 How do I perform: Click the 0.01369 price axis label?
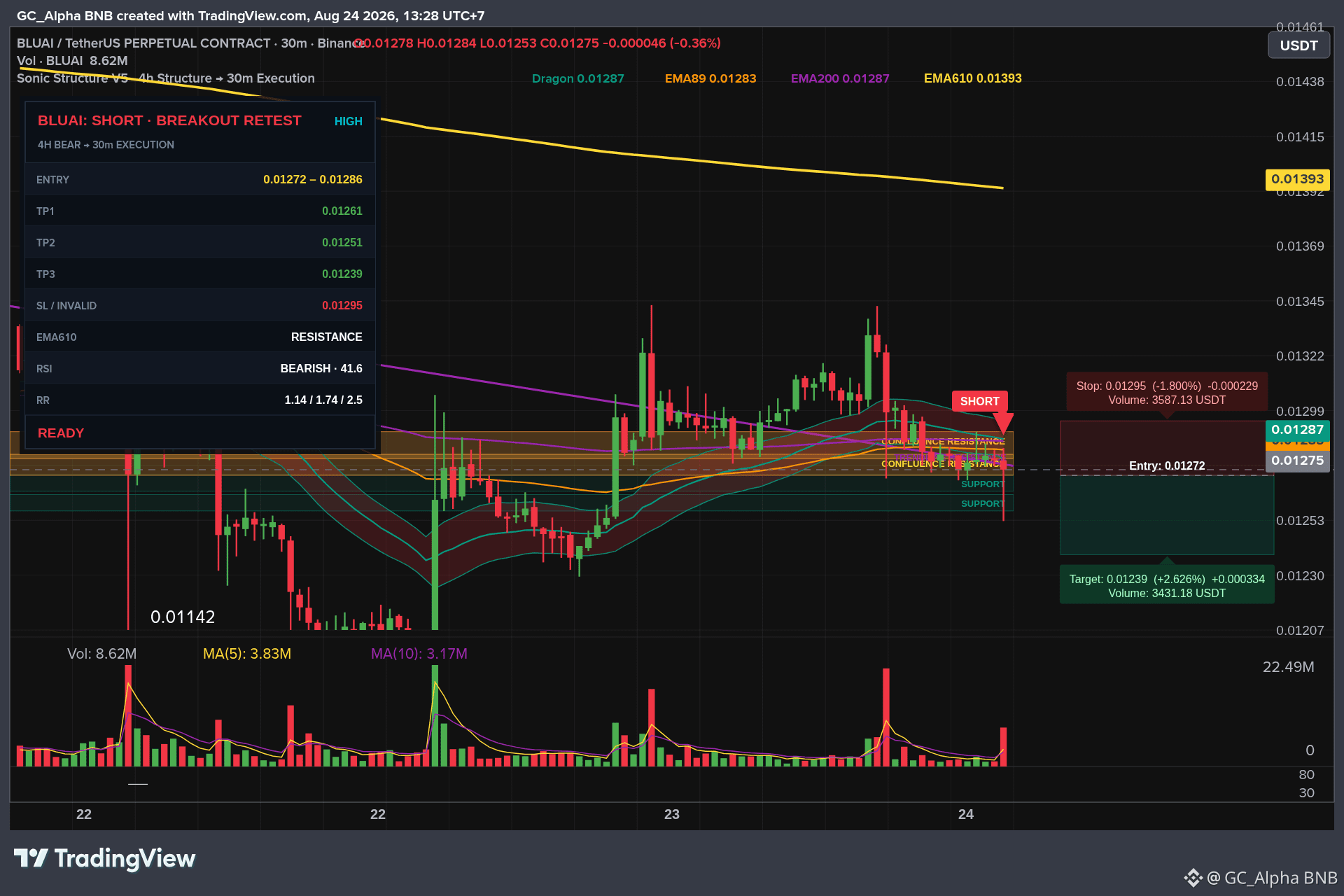click(x=1300, y=246)
